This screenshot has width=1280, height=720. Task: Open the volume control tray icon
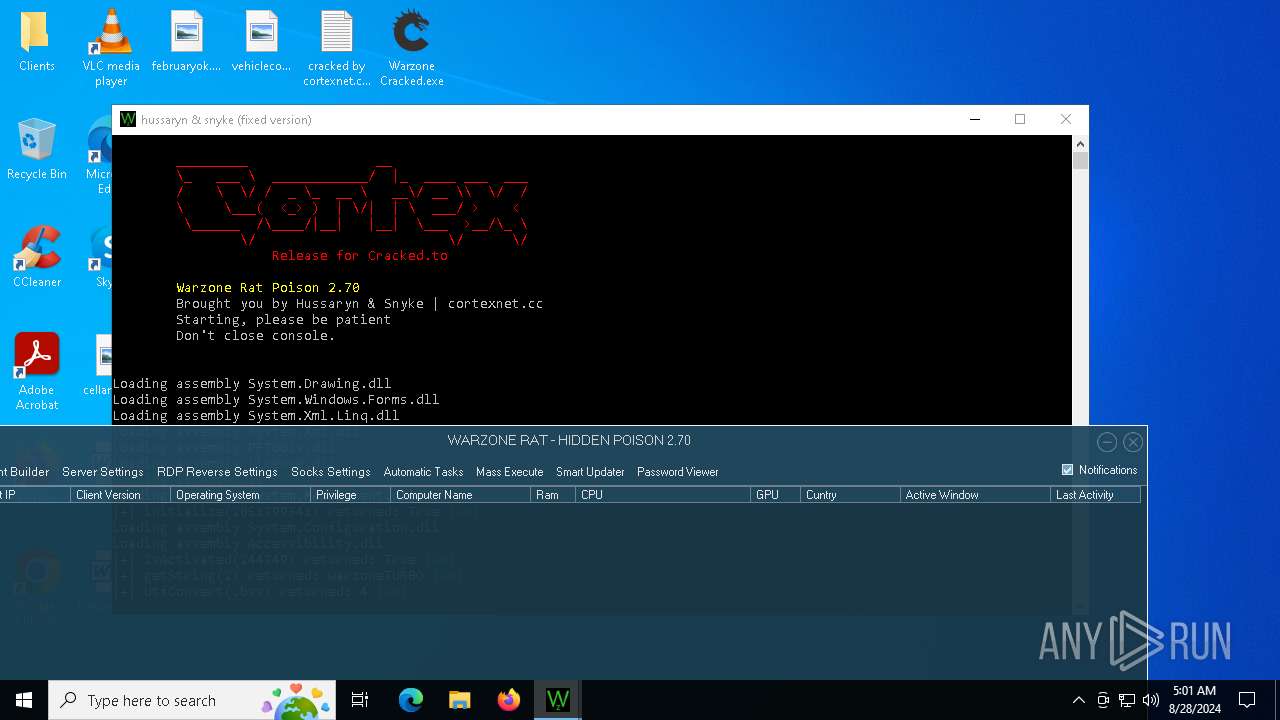click(x=1151, y=700)
